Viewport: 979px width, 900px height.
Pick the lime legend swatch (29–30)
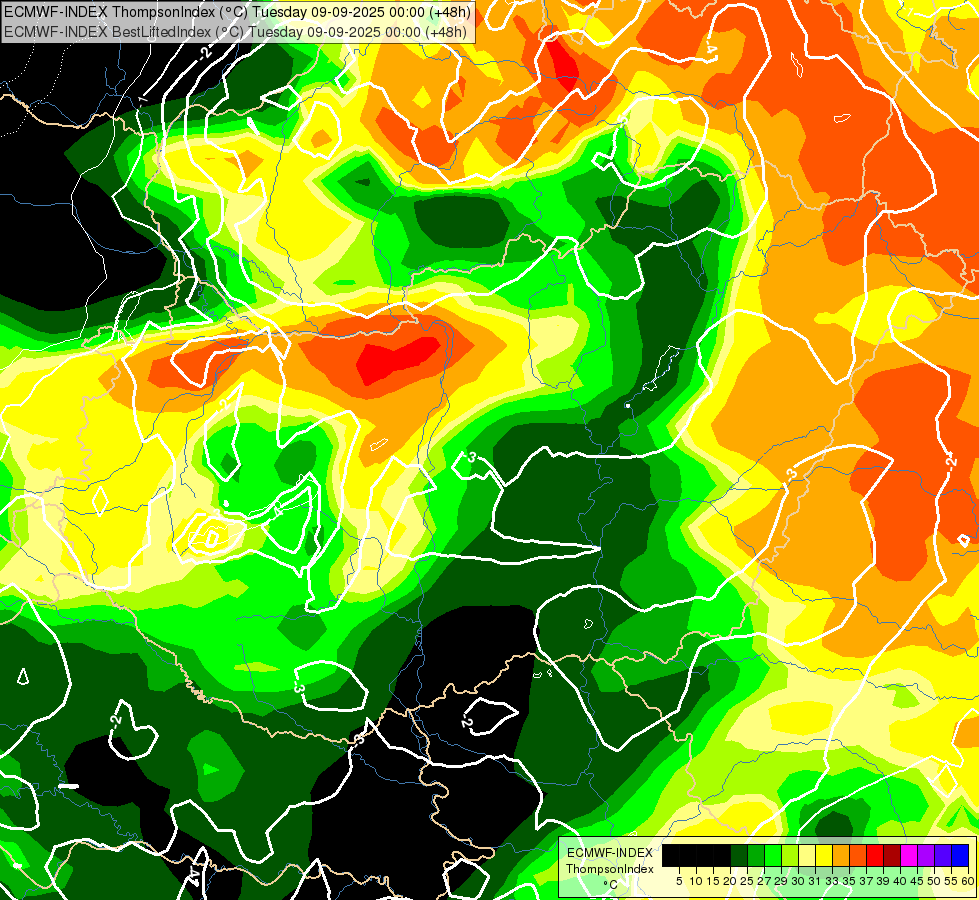(790, 856)
